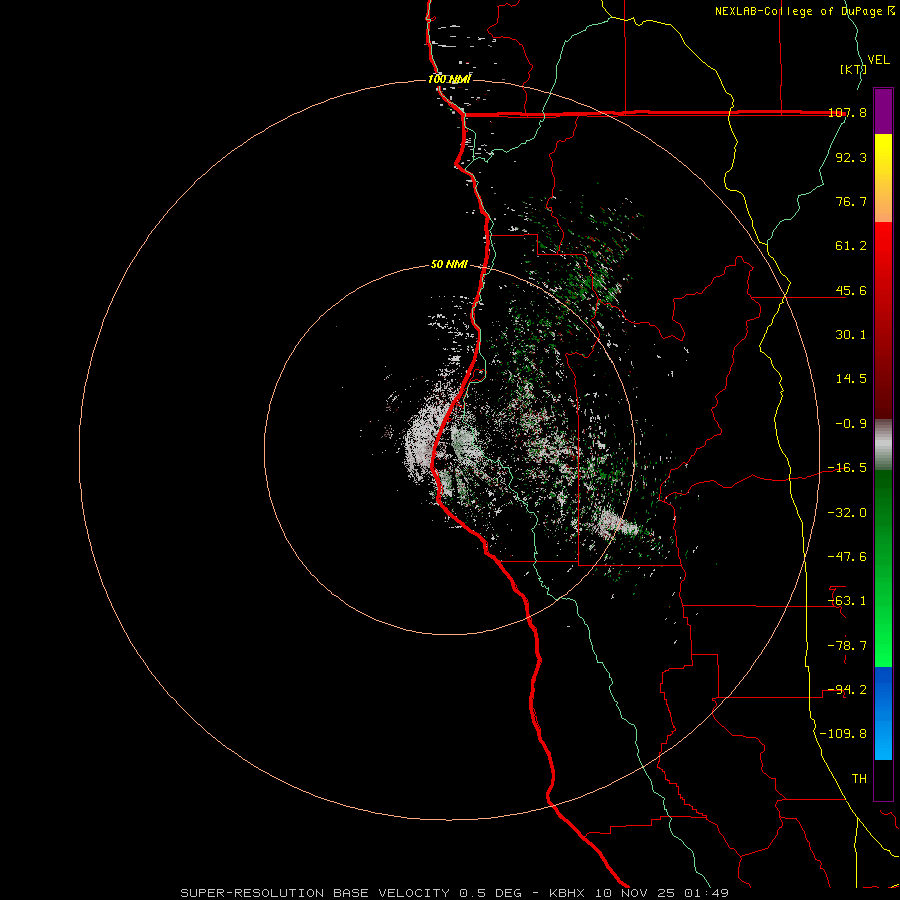Select the 30.1 scale value
This screenshot has width=900, height=900.
tap(851, 335)
